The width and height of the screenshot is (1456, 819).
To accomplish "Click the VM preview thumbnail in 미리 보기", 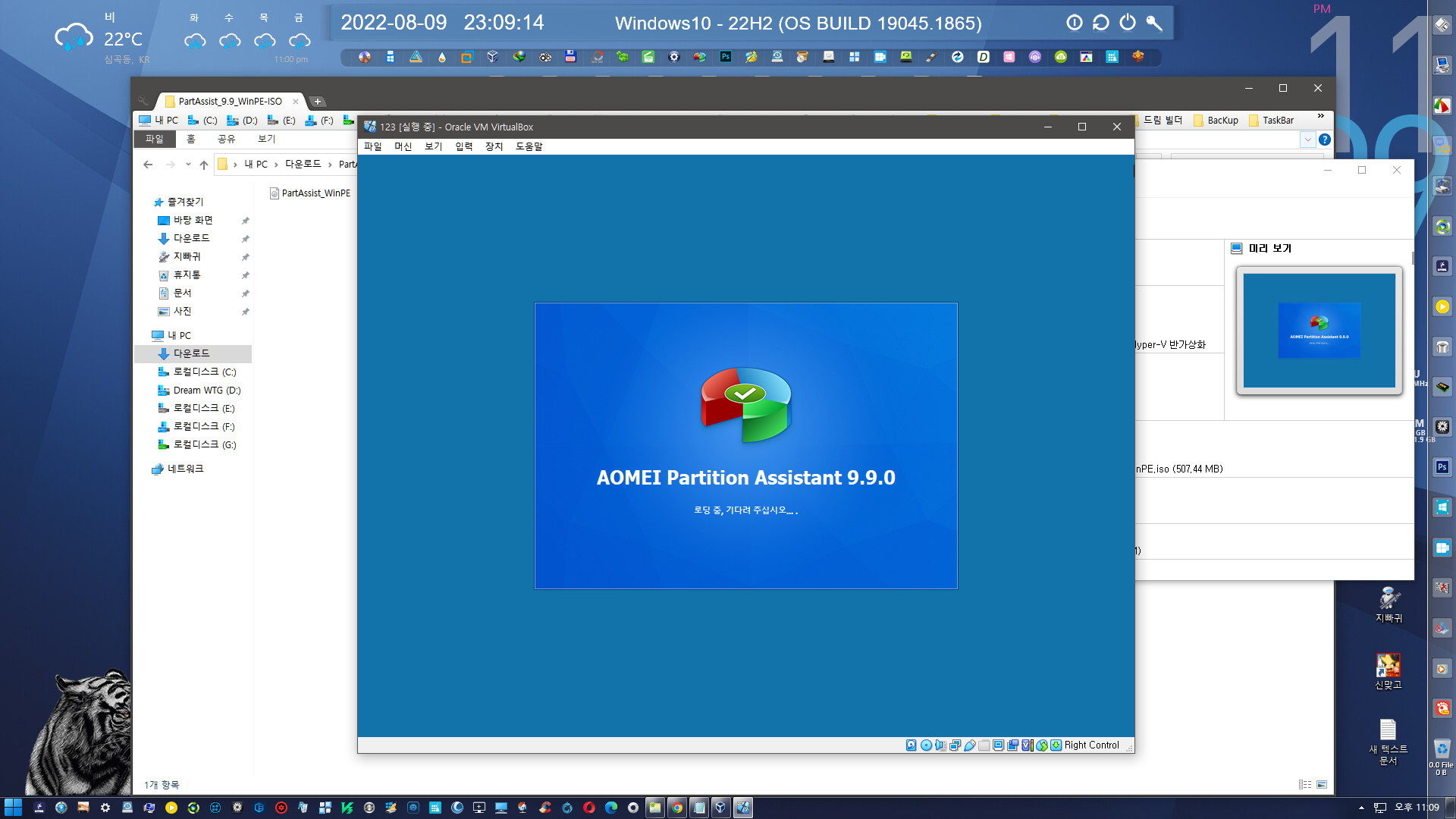I will tap(1319, 331).
